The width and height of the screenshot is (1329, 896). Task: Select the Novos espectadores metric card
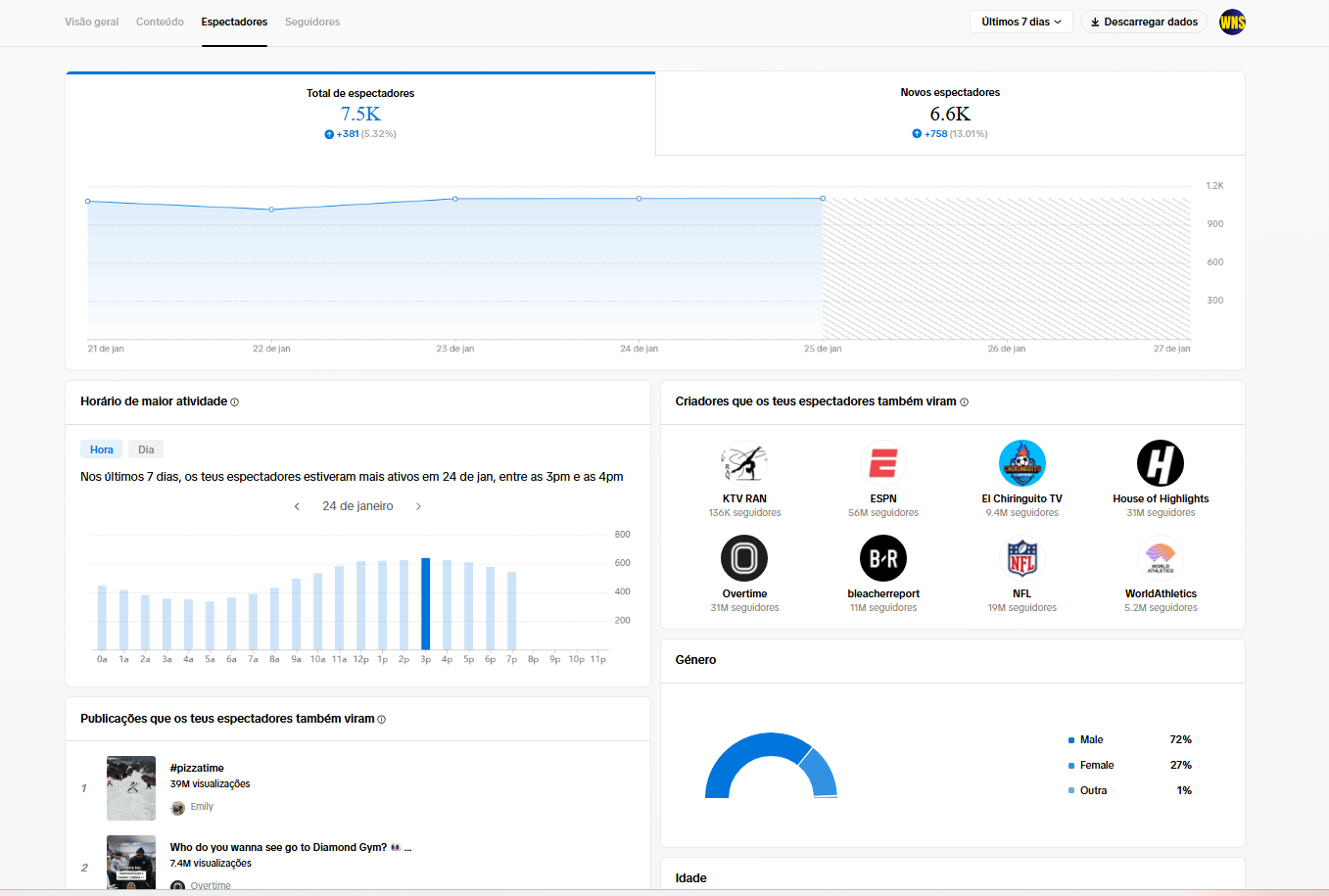click(949, 114)
